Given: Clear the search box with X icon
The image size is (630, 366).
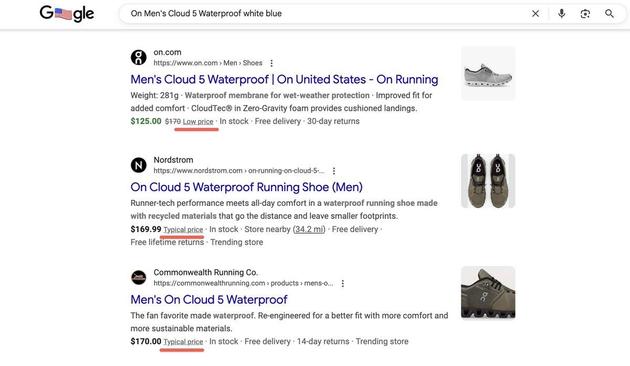Looking at the screenshot, I should [535, 14].
